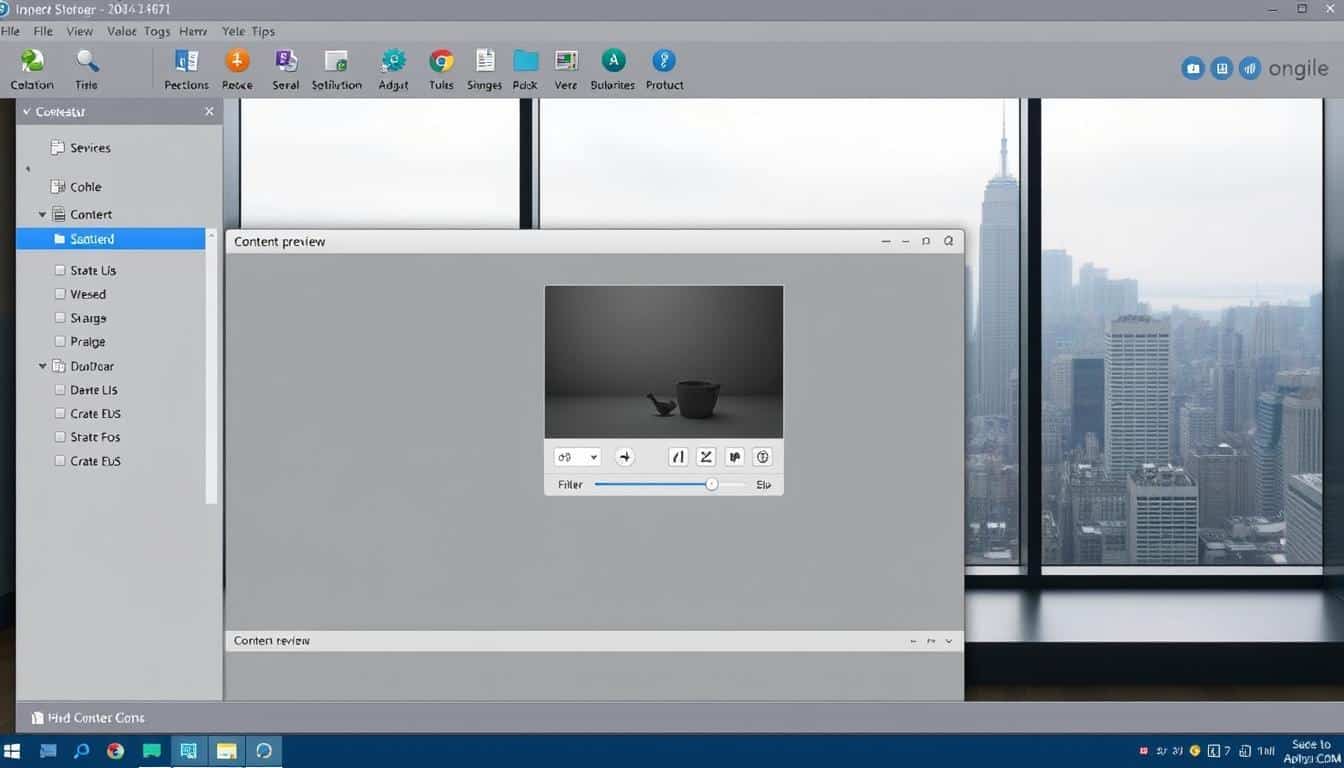Open the blue Pdck folder icon
1344x768 pixels.
coord(525,62)
